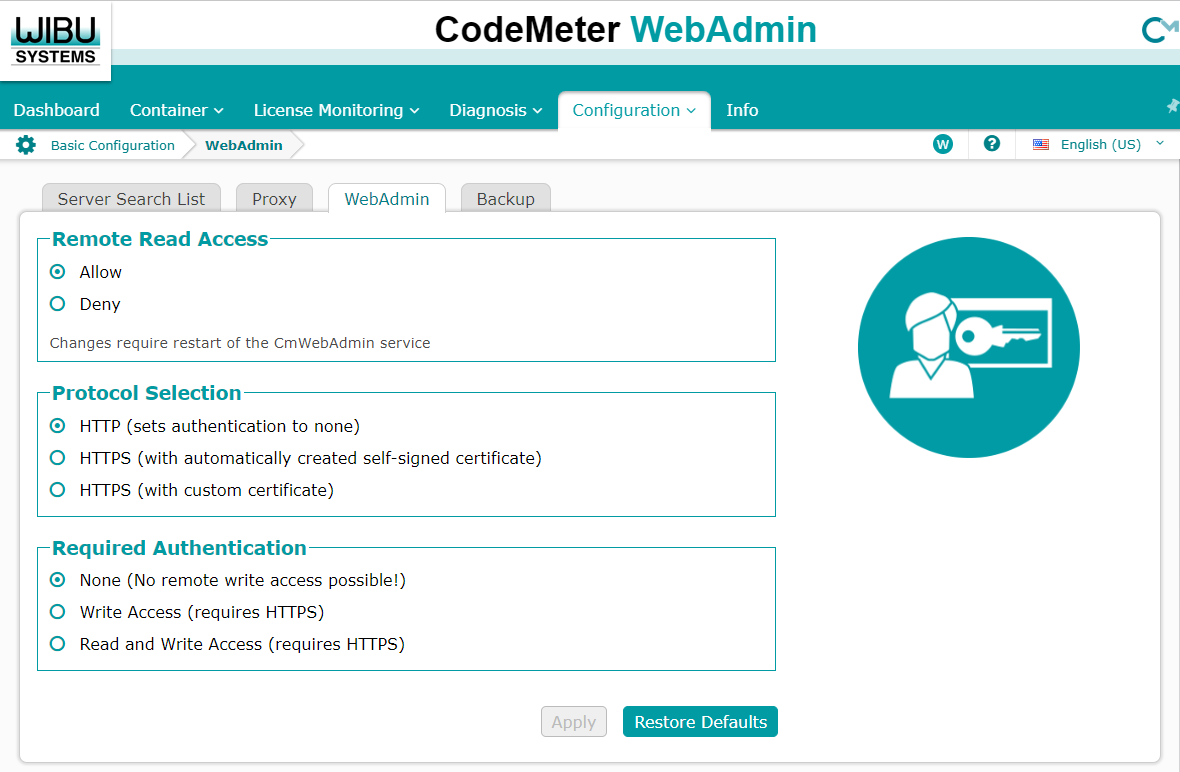Viewport: 1180px width, 772px height.
Task: Click the CodeMeter logo icon
Action: [1159, 31]
